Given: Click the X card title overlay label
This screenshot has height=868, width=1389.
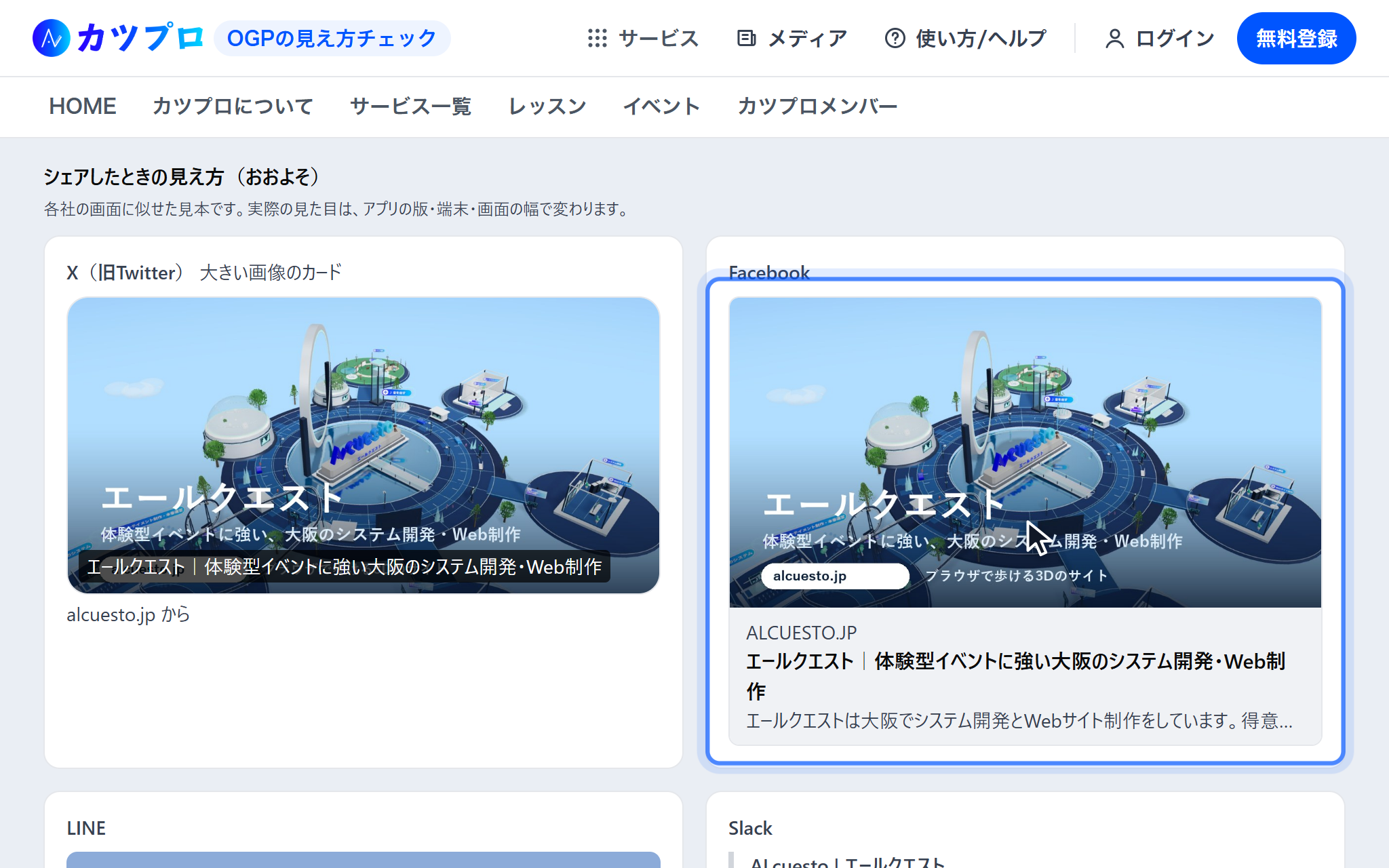Looking at the screenshot, I should (345, 566).
